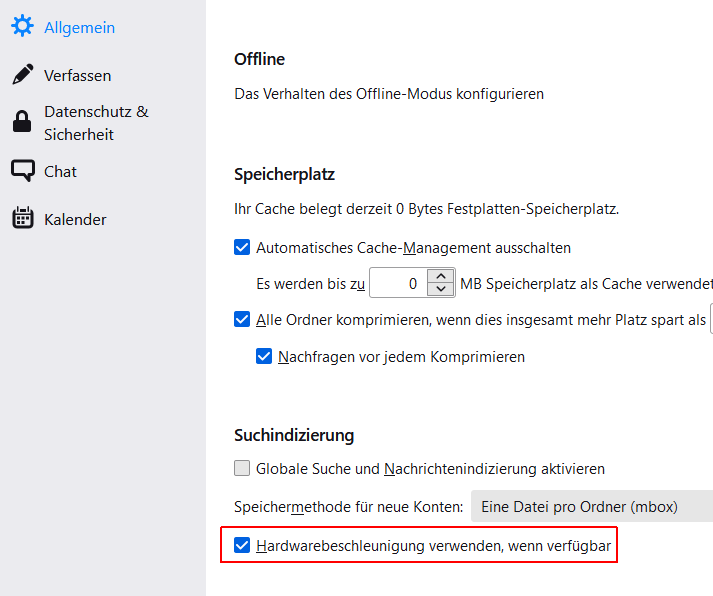Click the Kalender calendar icon
This screenshot has width=713, height=596.
[x=22, y=219]
